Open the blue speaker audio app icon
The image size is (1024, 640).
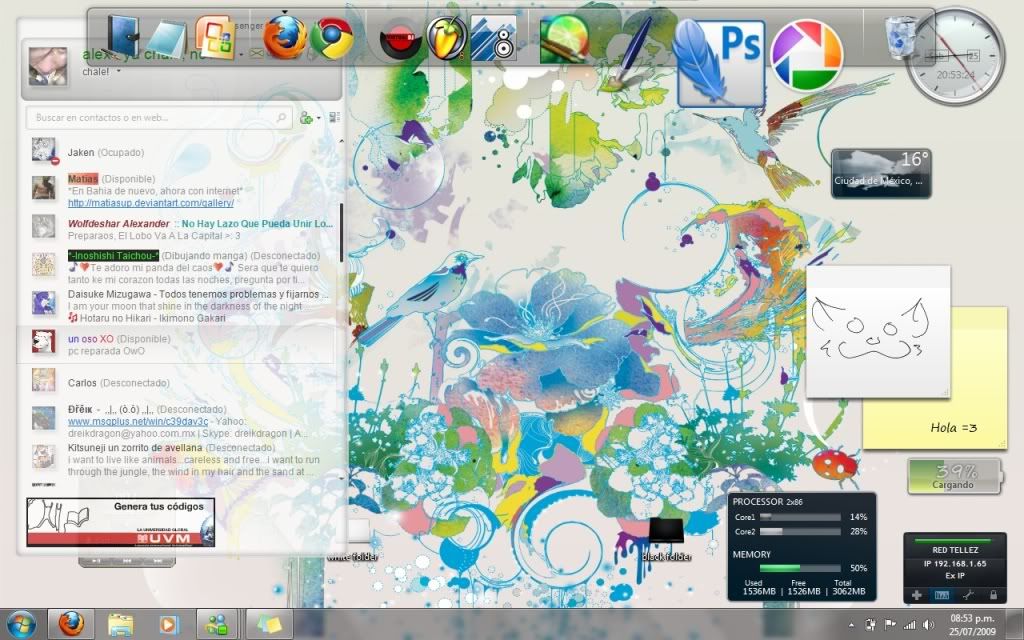point(494,38)
